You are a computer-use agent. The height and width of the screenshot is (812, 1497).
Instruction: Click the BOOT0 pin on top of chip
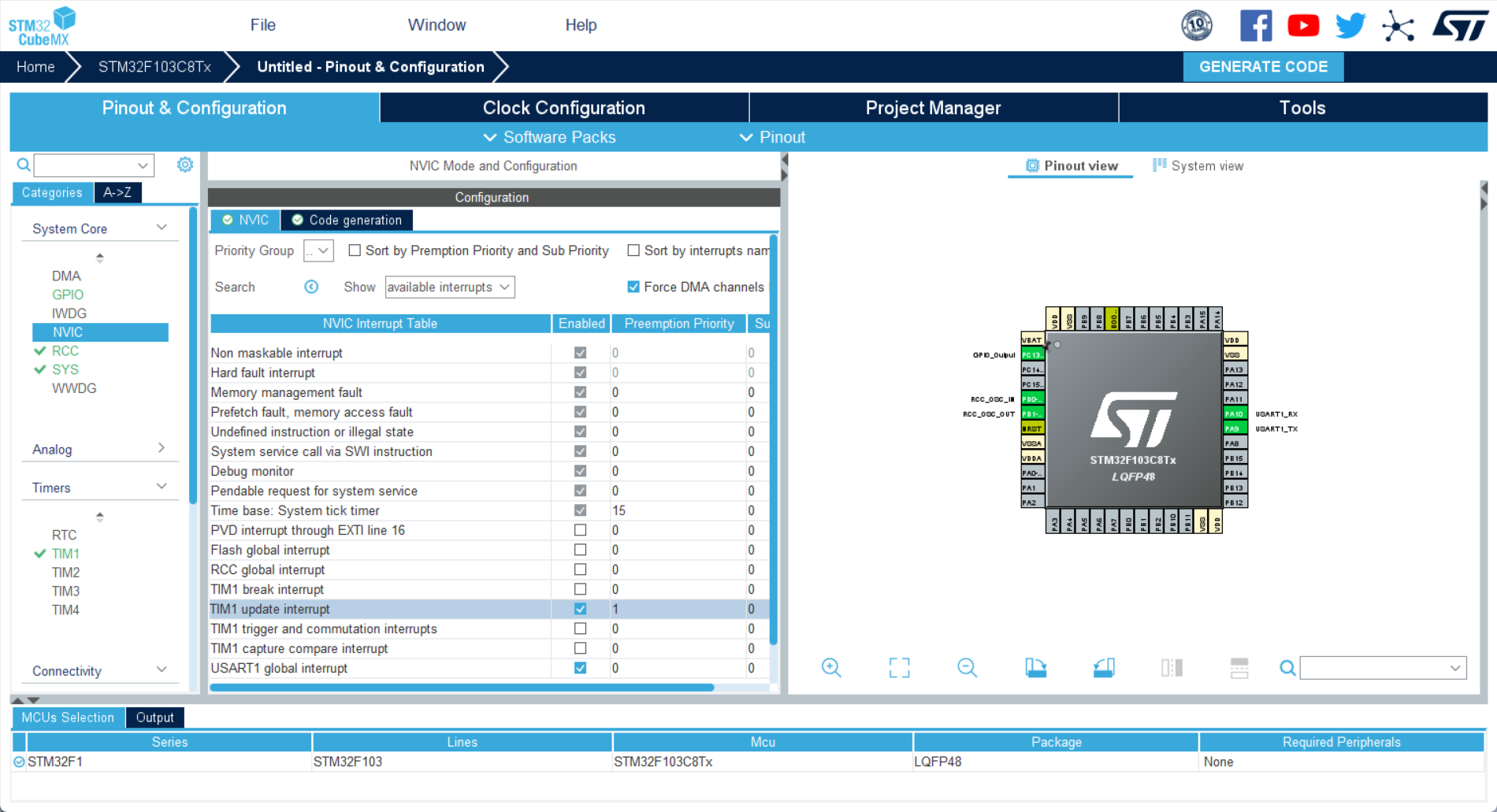[1113, 319]
